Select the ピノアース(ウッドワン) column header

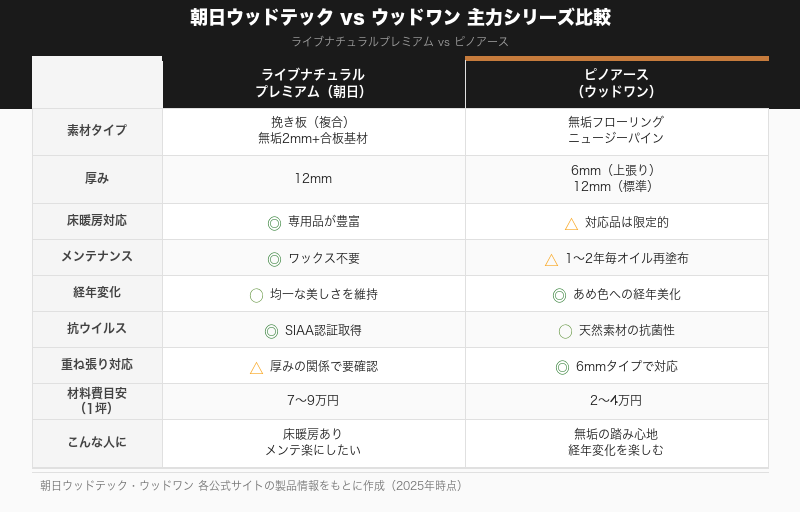coord(616,83)
